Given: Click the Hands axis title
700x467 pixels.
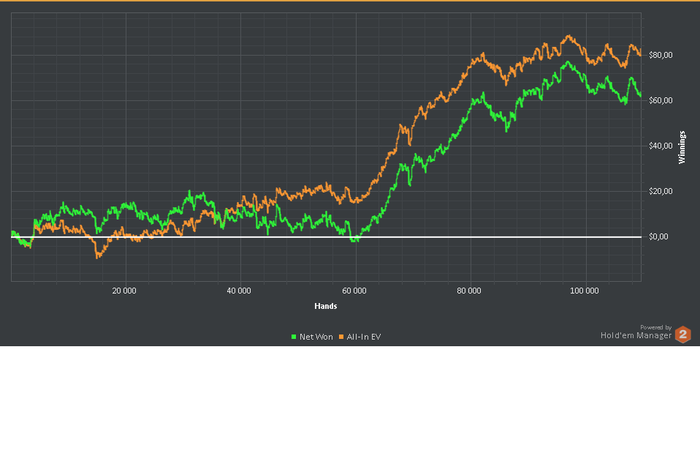Looking at the screenshot, I should [325, 306].
